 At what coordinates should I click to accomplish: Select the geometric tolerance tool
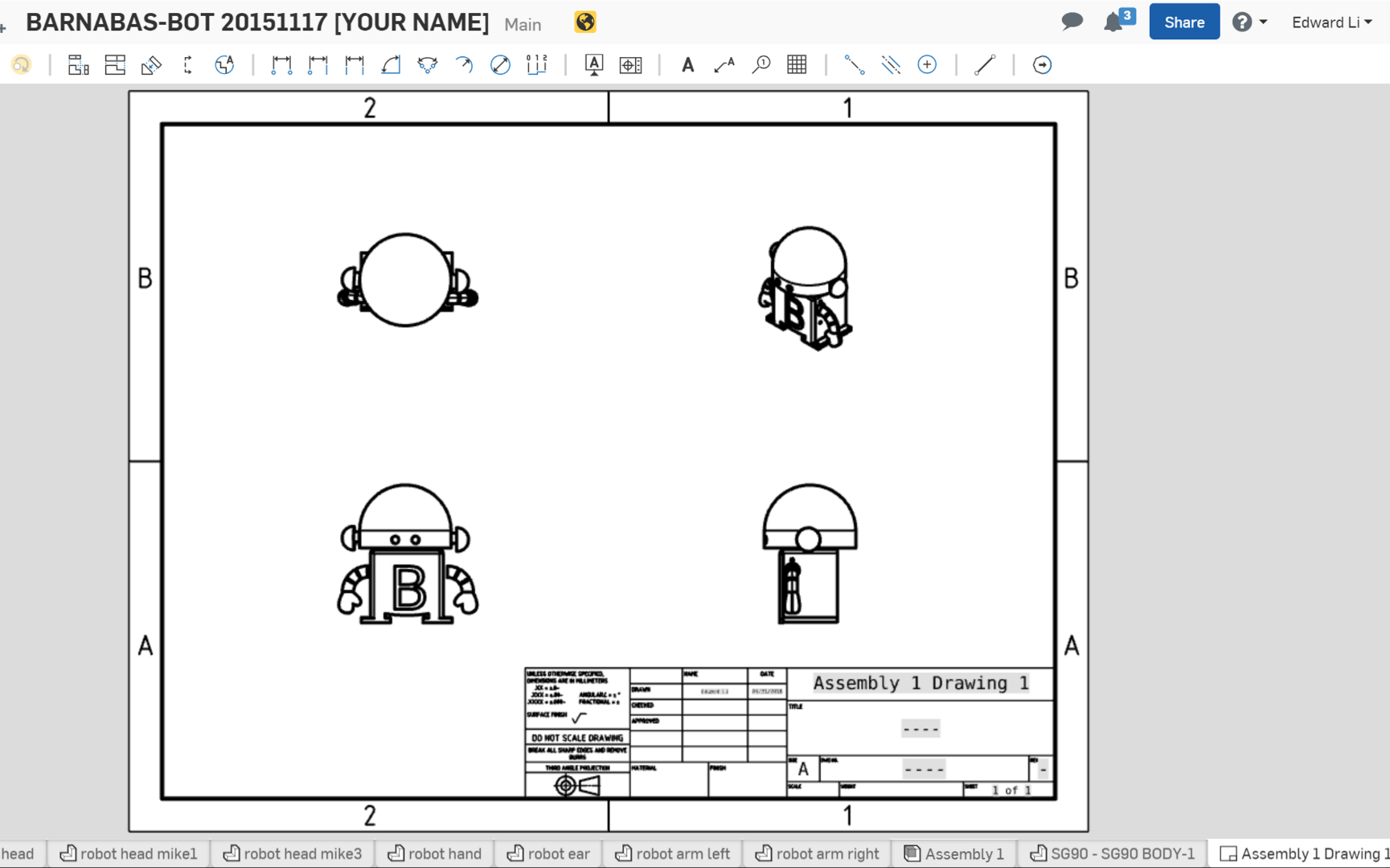coord(631,65)
